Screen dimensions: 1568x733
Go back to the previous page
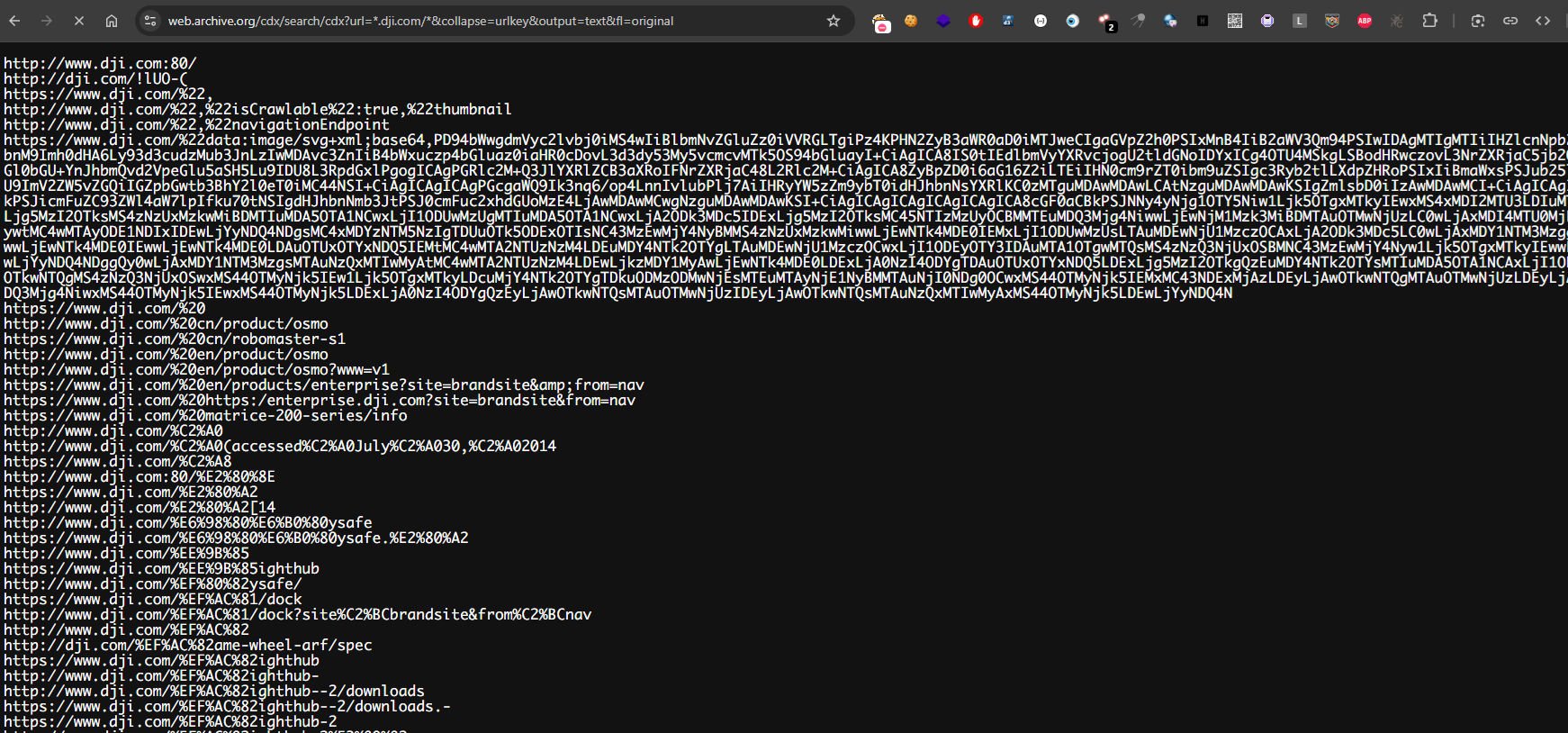coord(14,21)
